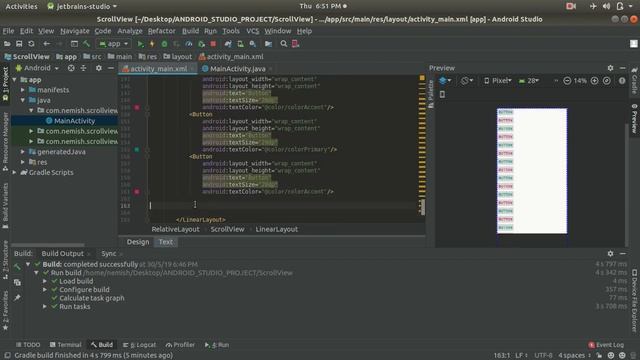Click the layout breadcrumb in navigation bar
The height and width of the screenshot is (360, 640).
coord(178,57)
